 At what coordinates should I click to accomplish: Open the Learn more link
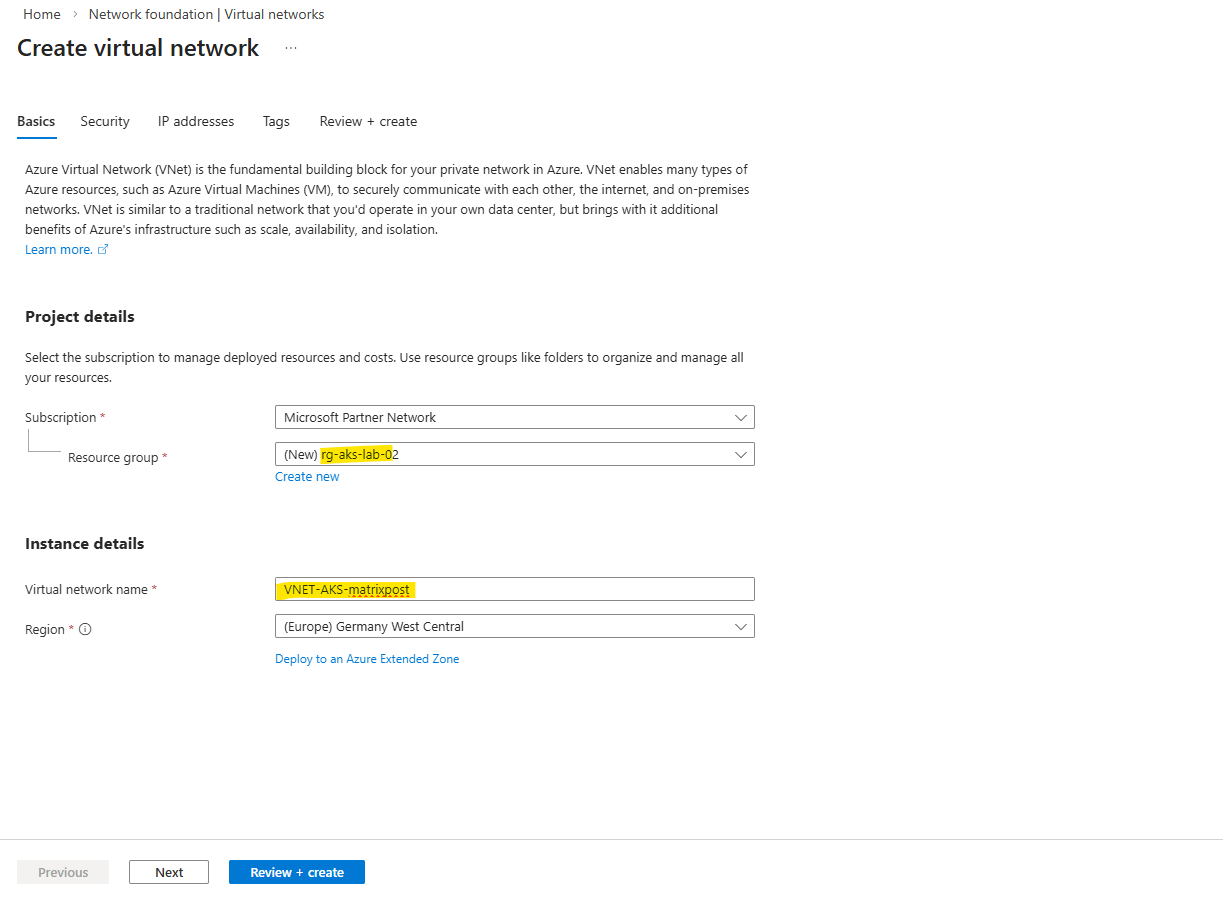[x=58, y=250]
